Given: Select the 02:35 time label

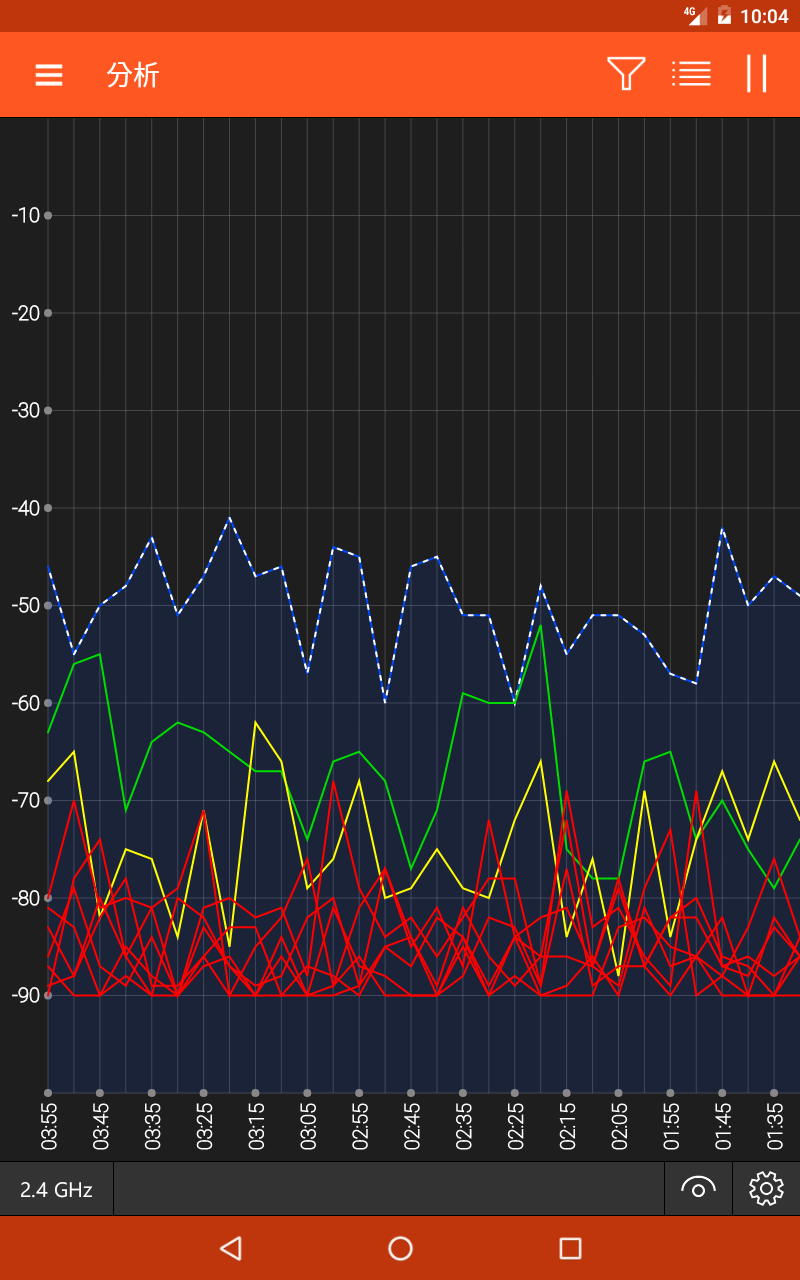Looking at the screenshot, I should (464, 1126).
